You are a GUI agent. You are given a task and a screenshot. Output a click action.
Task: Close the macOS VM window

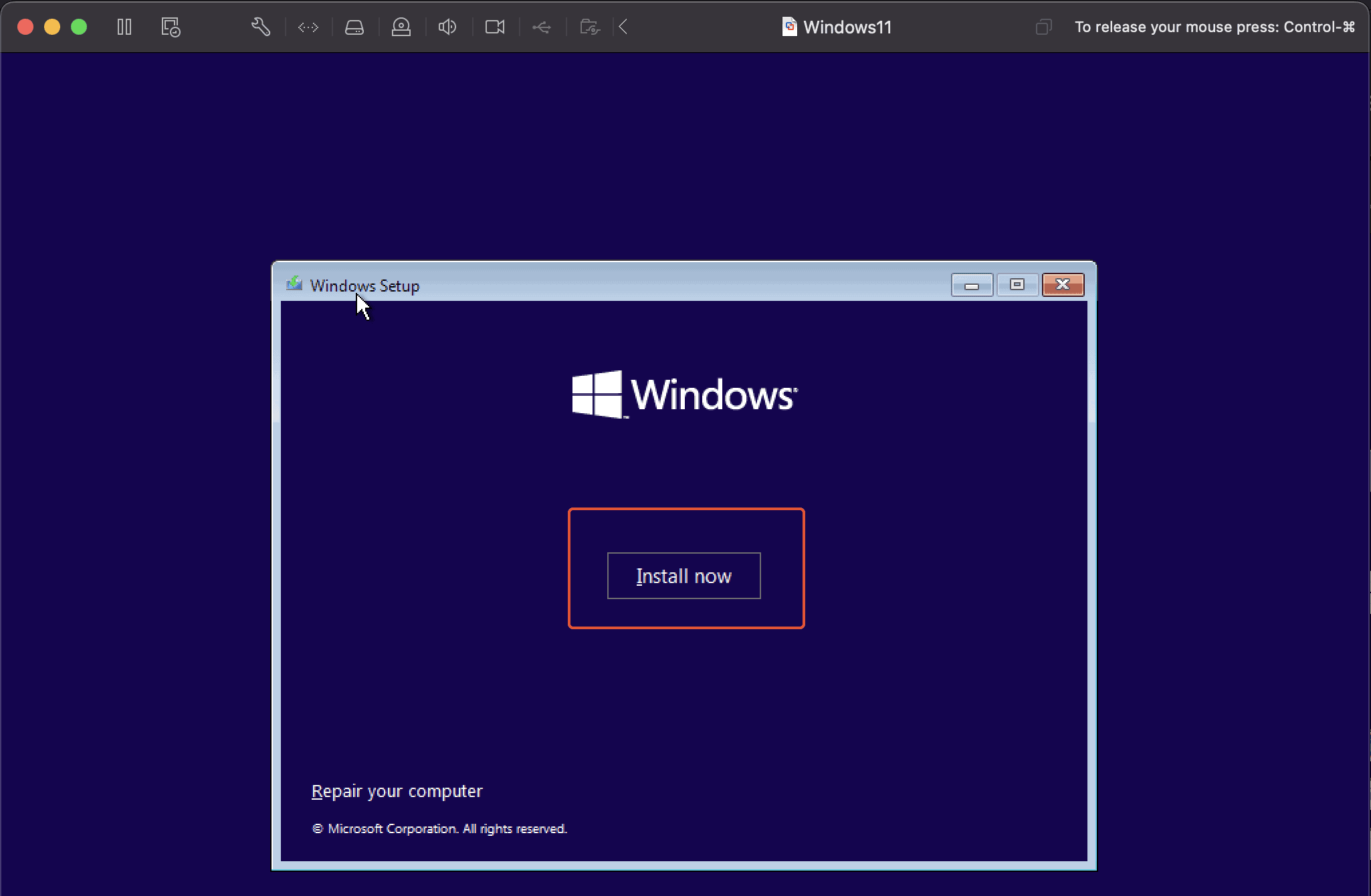coord(25,27)
